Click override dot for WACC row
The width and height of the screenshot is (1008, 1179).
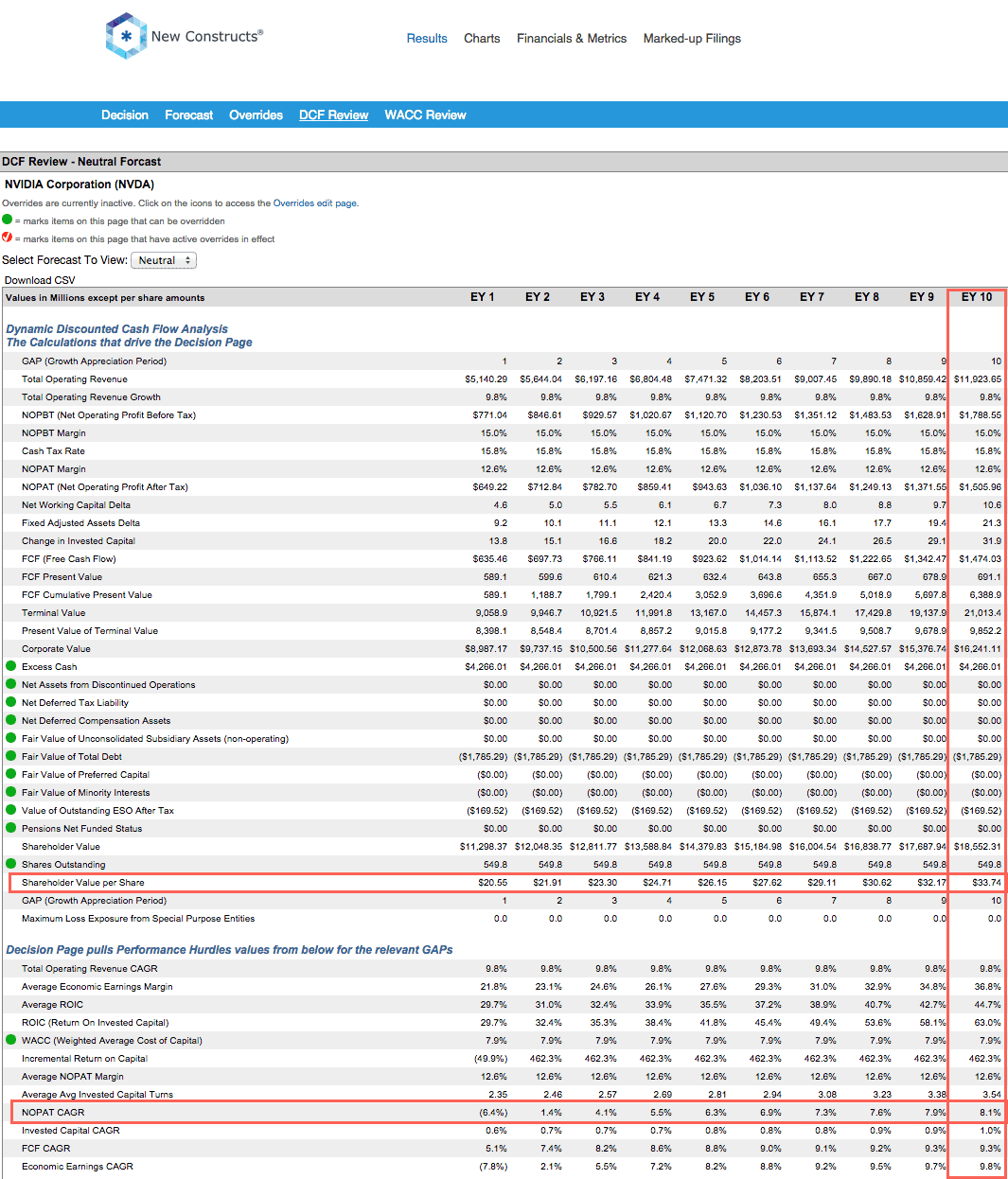pos(11,1040)
